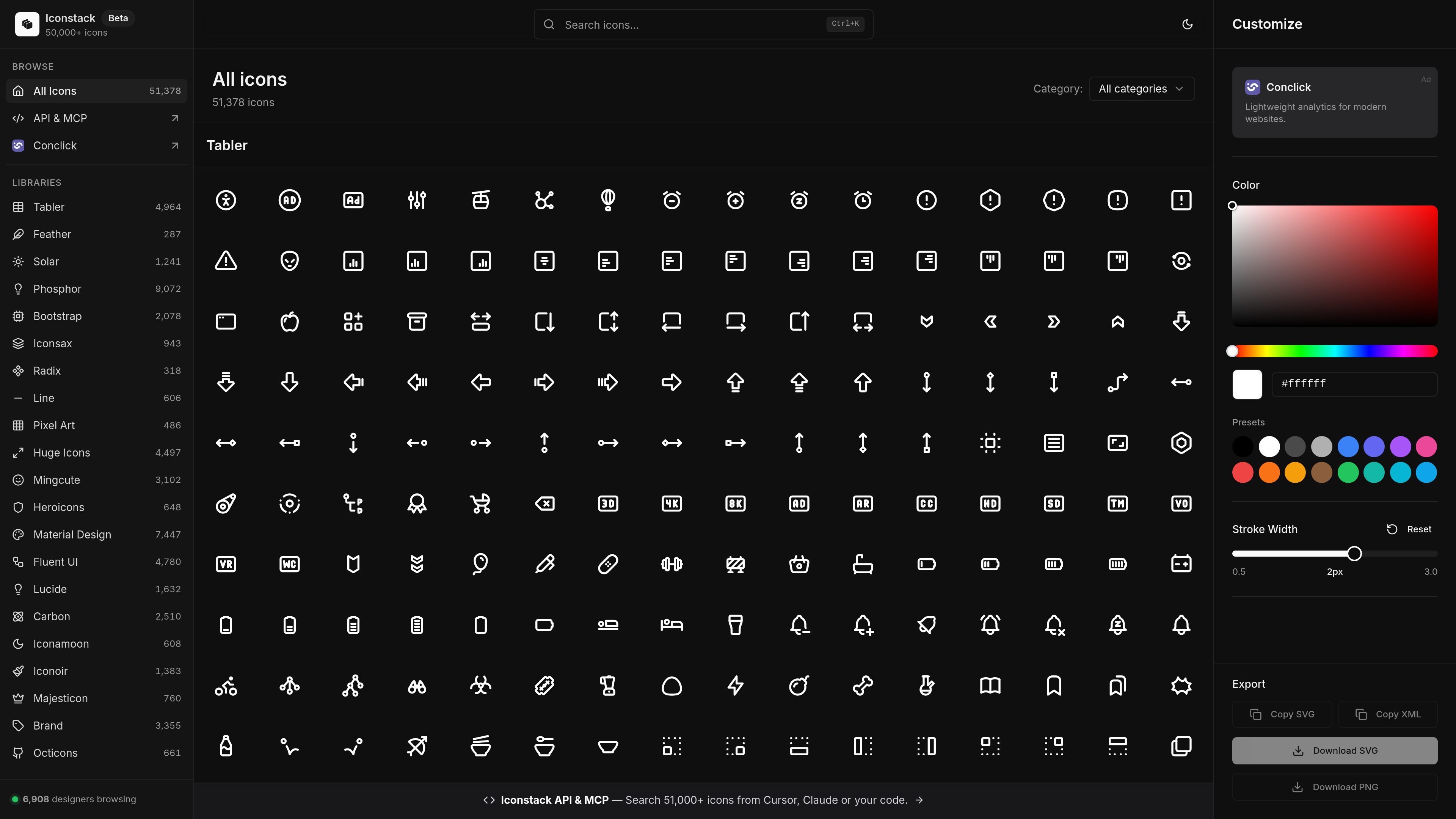The image size is (1456, 819).
Task: Click the current color preview swatch
Action: pyautogui.click(x=1247, y=384)
